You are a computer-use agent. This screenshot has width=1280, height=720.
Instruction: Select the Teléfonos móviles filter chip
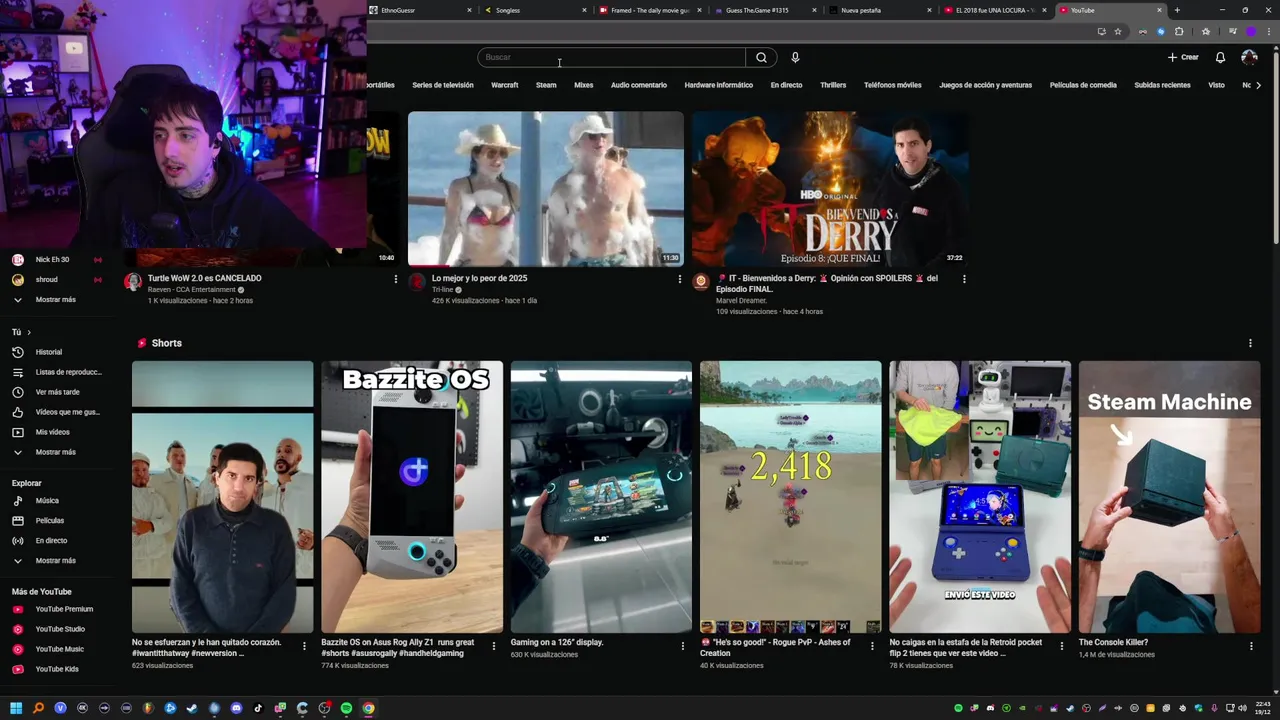[x=893, y=85]
